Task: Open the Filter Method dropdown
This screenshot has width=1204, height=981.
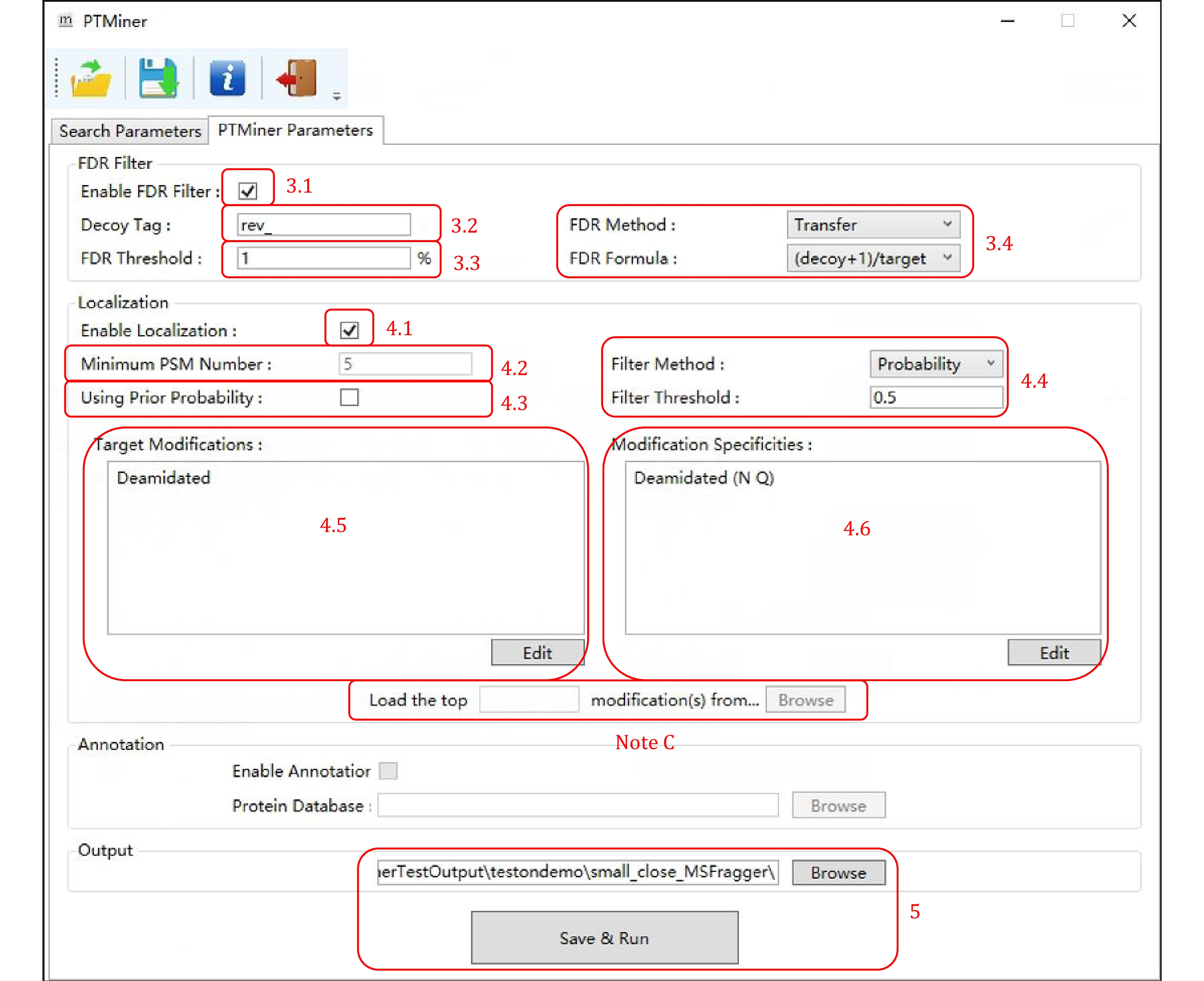Action: [936, 364]
